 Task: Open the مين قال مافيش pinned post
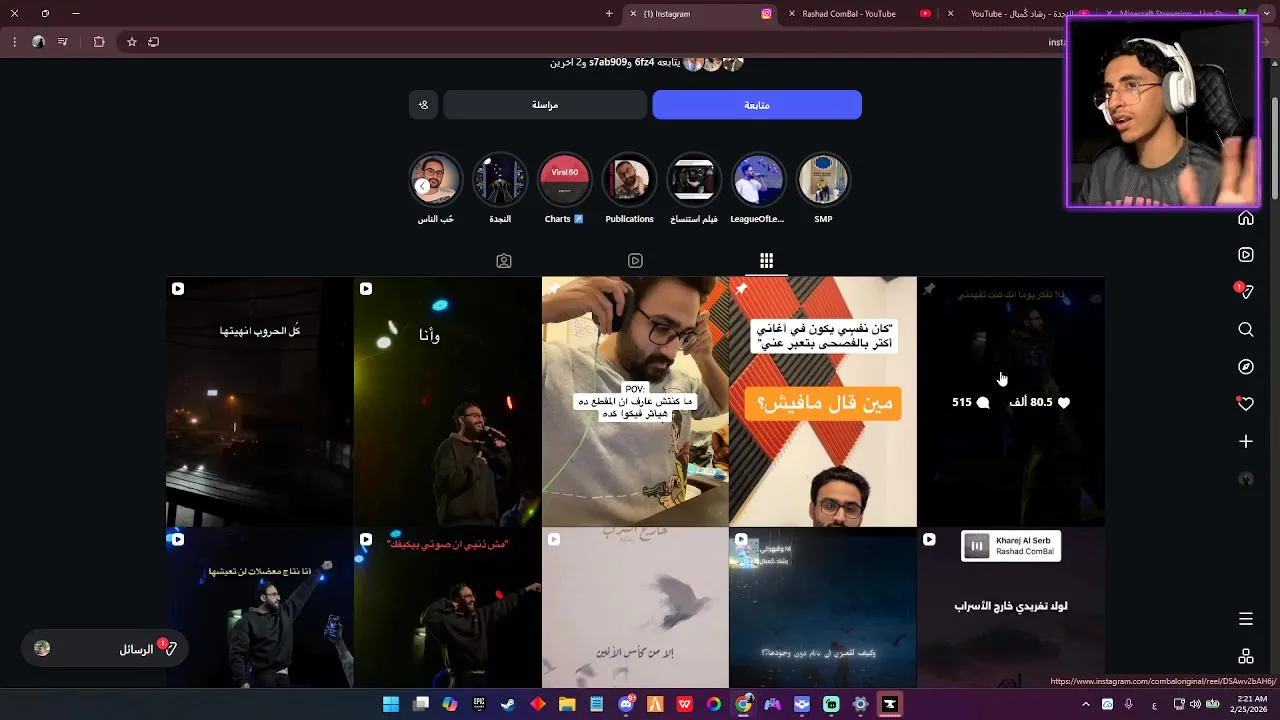pyautogui.click(x=823, y=402)
